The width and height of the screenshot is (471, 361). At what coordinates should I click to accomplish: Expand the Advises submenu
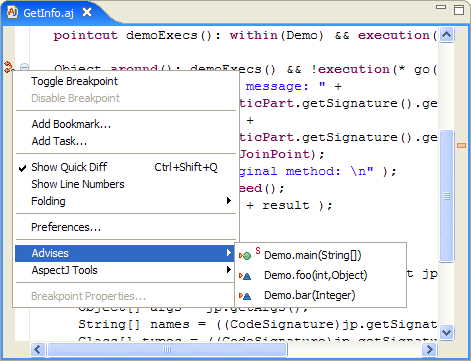pyautogui.click(x=125, y=253)
